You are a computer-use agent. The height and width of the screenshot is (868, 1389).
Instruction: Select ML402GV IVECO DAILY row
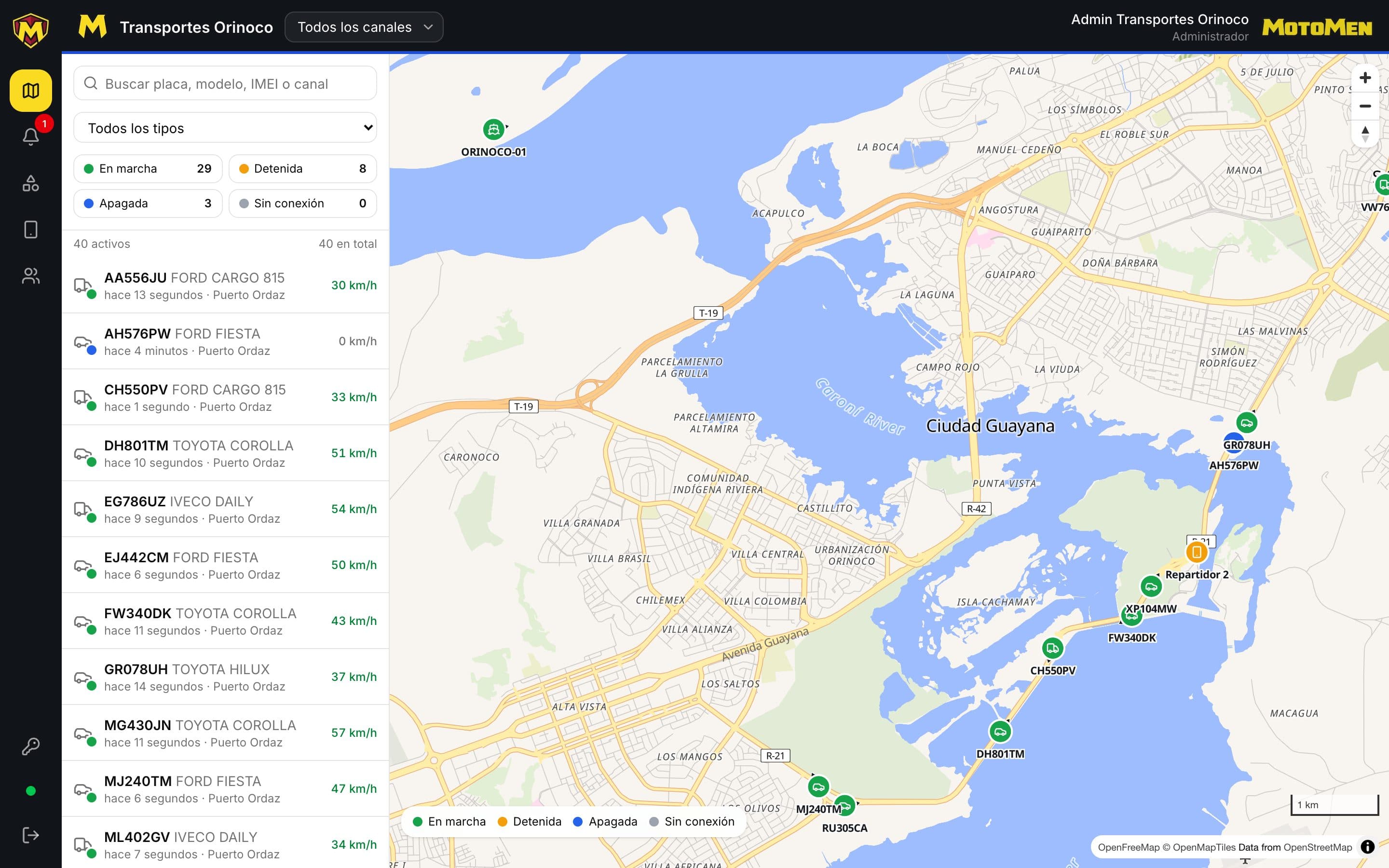tap(225, 843)
